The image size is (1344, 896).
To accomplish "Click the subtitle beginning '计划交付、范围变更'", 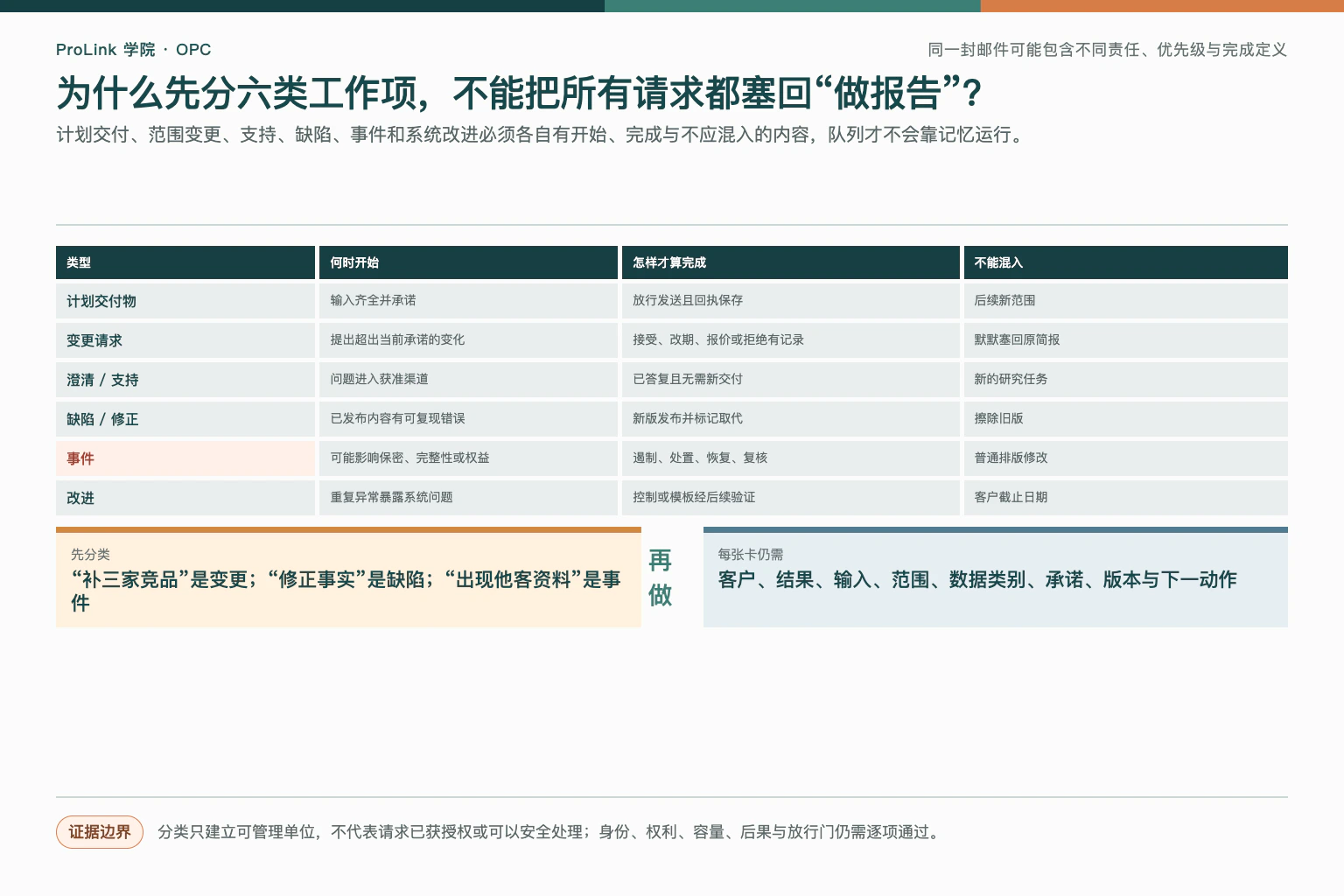I will pyautogui.click(x=541, y=135).
